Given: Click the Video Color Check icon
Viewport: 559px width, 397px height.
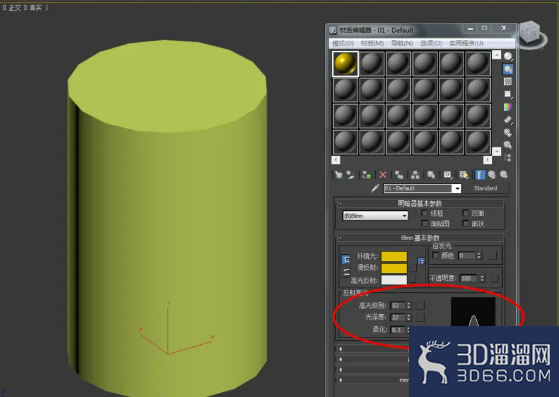Looking at the screenshot, I should tap(508, 107).
